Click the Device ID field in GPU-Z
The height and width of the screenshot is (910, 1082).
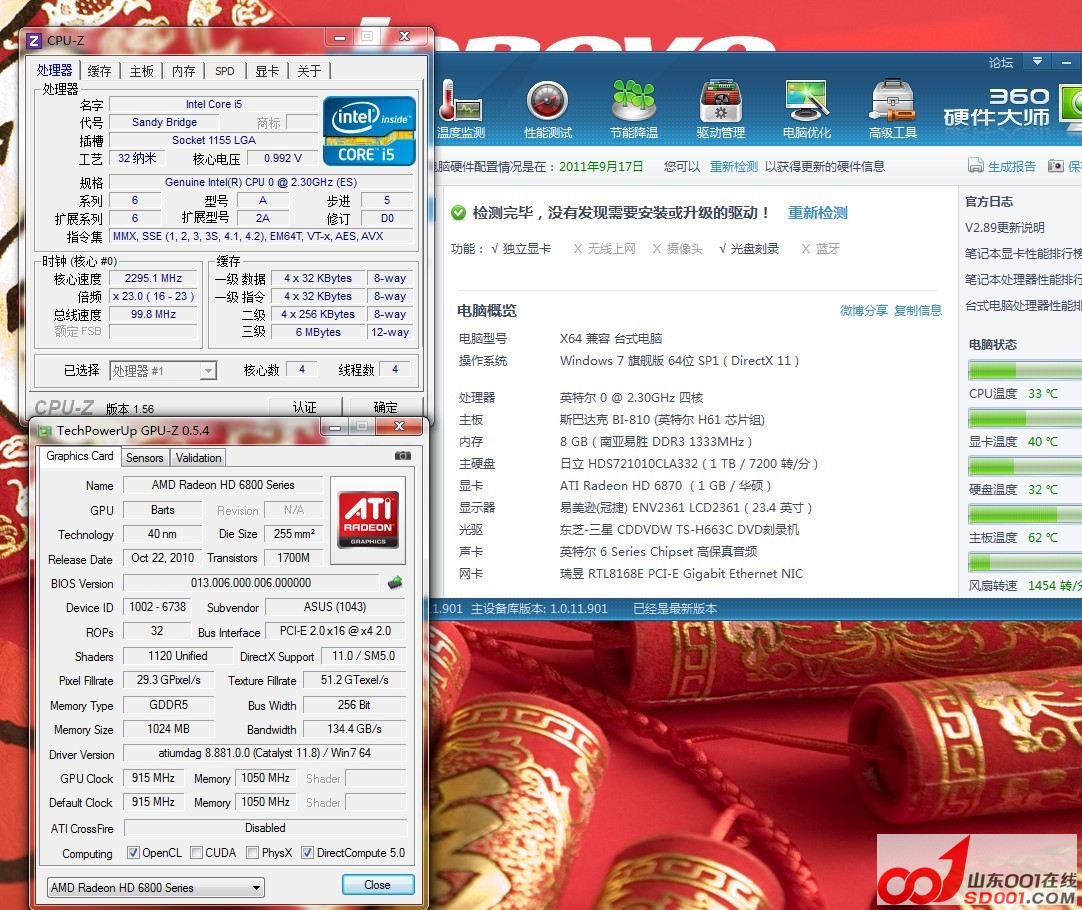coord(157,607)
